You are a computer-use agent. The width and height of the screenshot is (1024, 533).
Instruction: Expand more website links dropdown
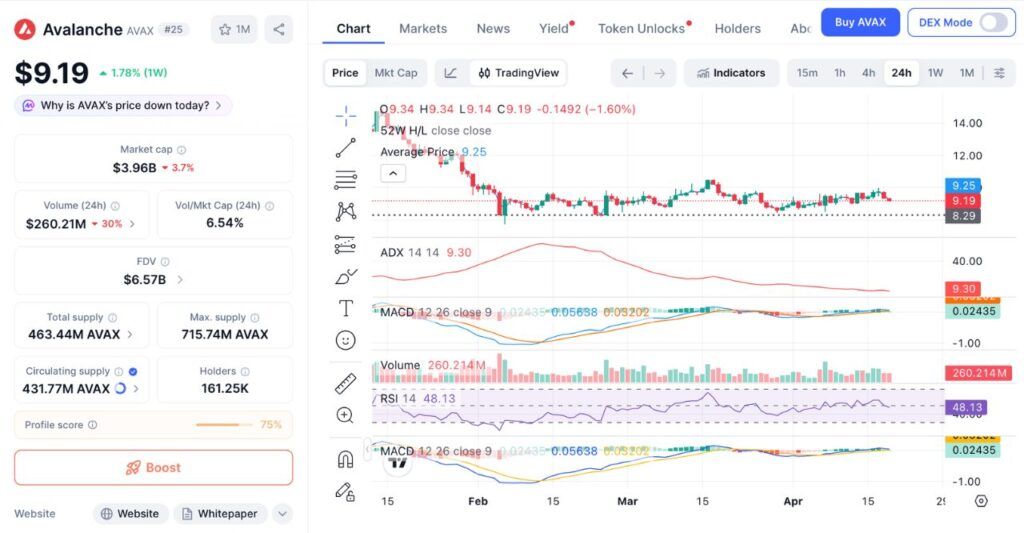(x=283, y=514)
